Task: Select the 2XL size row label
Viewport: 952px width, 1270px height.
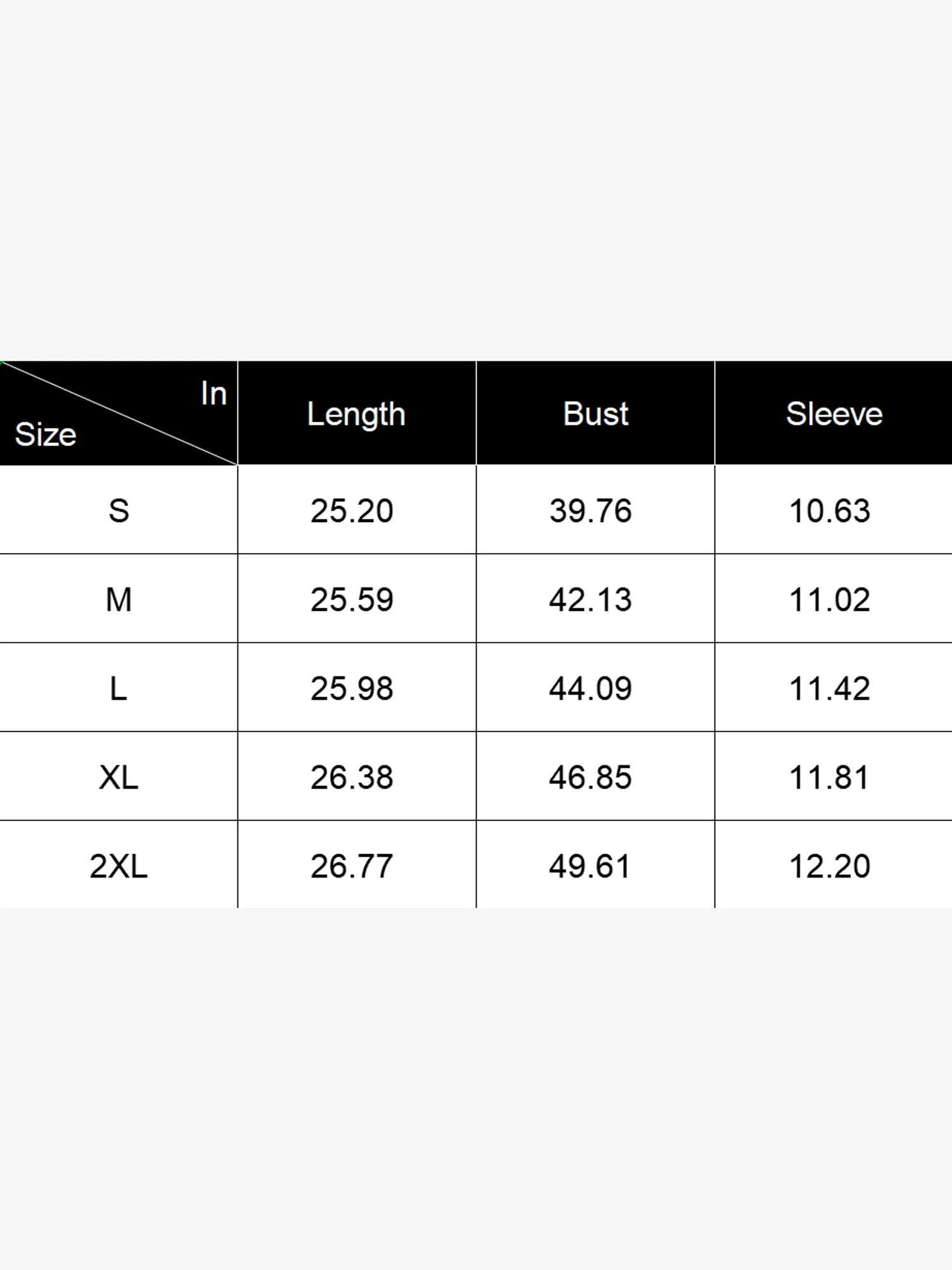Action: click(x=119, y=866)
